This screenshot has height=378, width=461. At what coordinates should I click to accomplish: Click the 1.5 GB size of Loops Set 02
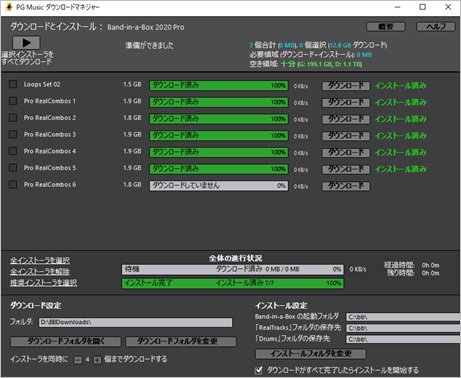pos(132,84)
